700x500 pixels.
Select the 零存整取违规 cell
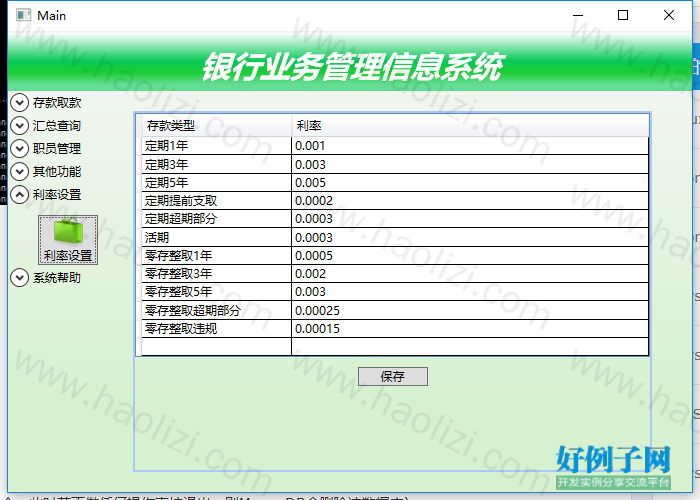[217, 329]
